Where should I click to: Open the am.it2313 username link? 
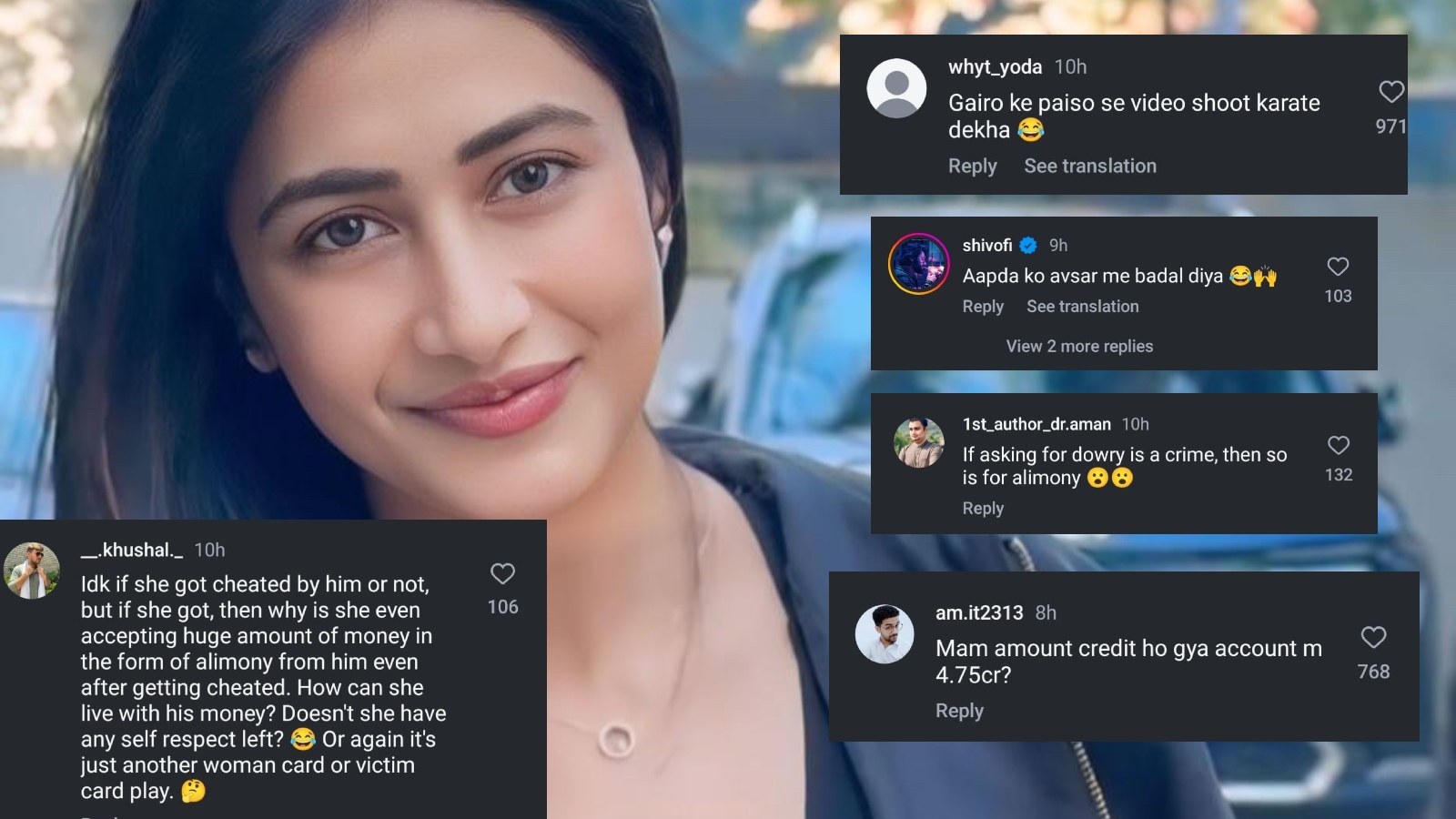pos(979,612)
